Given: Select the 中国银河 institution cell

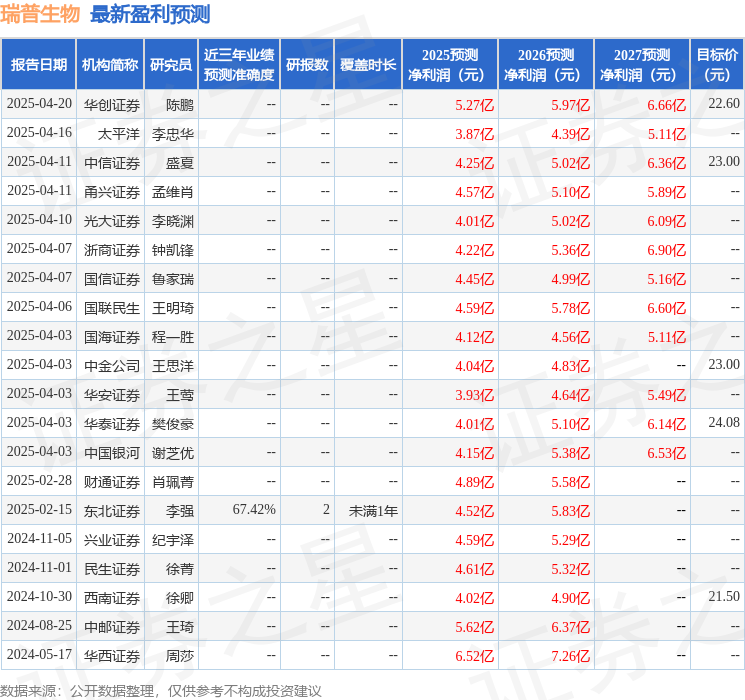Looking at the screenshot, I should pos(112,452).
